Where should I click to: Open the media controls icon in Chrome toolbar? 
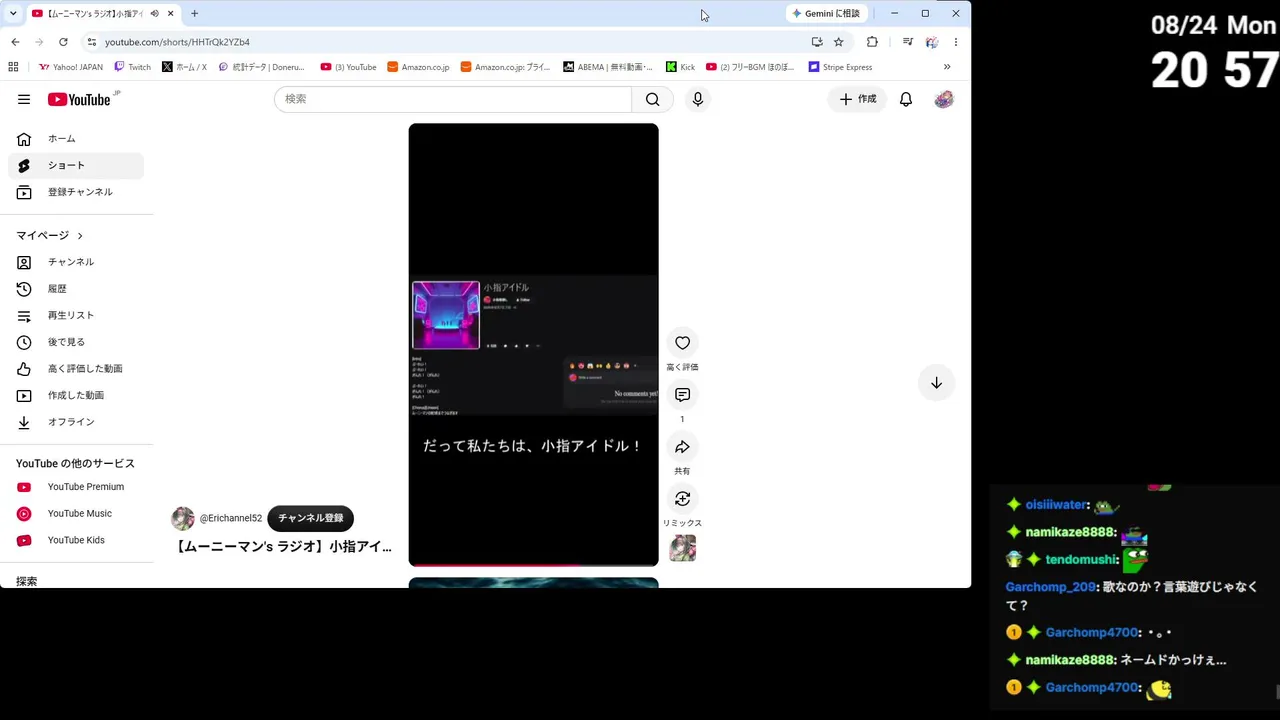(908, 42)
